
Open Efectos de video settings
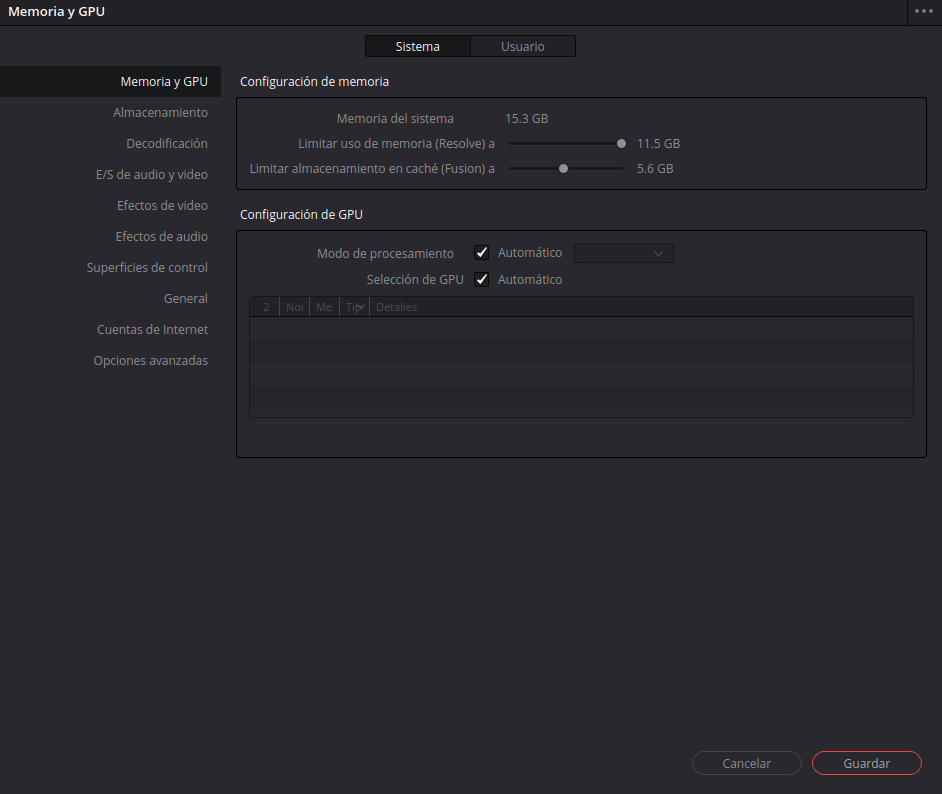(162, 205)
